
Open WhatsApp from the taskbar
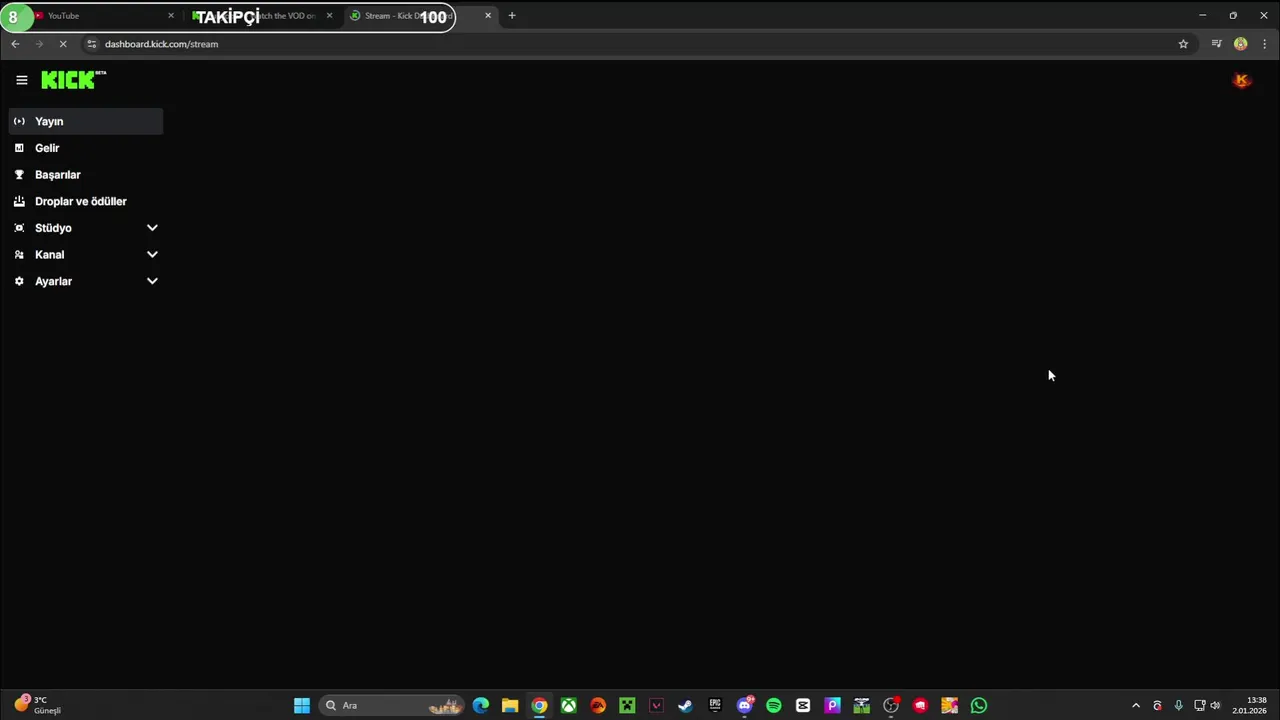(979, 706)
